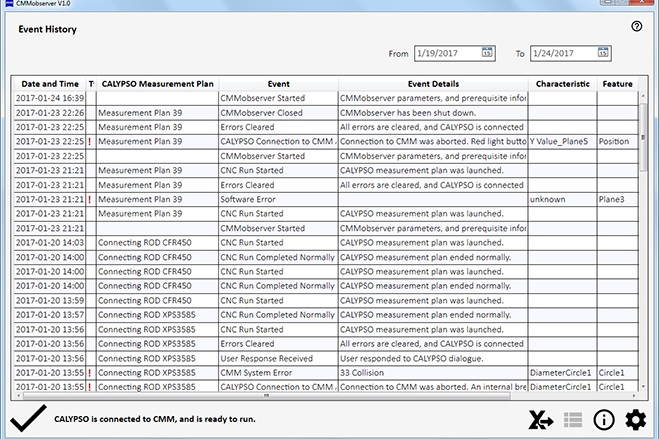The height and width of the screenshot is (439, 659).
Task: Click the scroll up arrow of the table
Action: point(643,97)
